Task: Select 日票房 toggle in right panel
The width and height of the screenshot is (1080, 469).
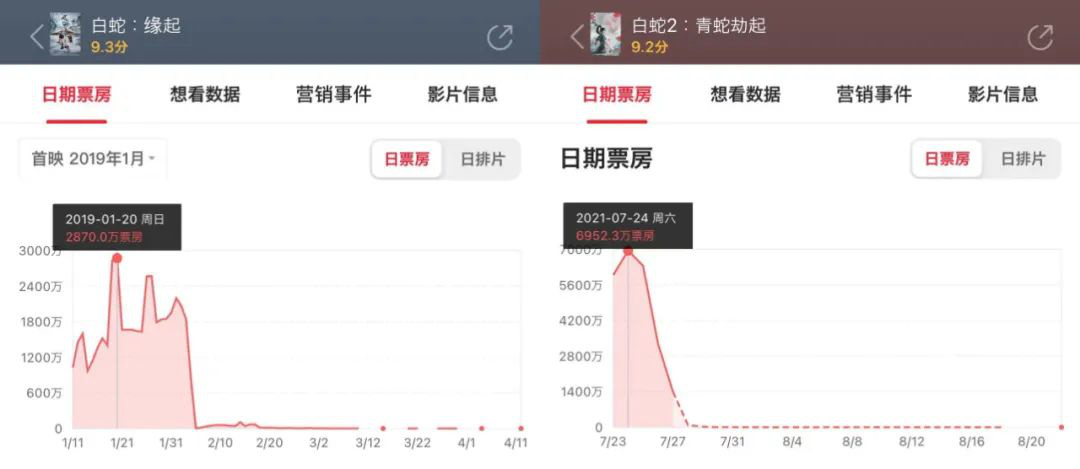Action: point(946,160)
